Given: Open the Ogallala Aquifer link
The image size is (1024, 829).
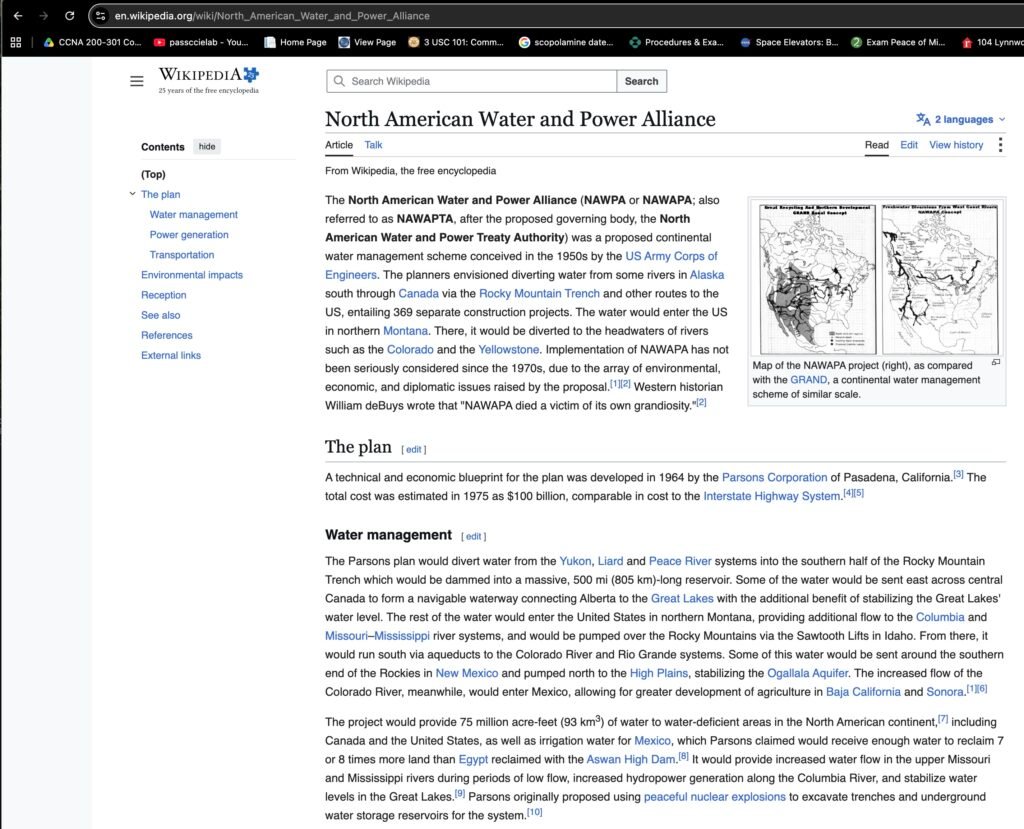Looking at the screenshot, I should pos(807,674).
